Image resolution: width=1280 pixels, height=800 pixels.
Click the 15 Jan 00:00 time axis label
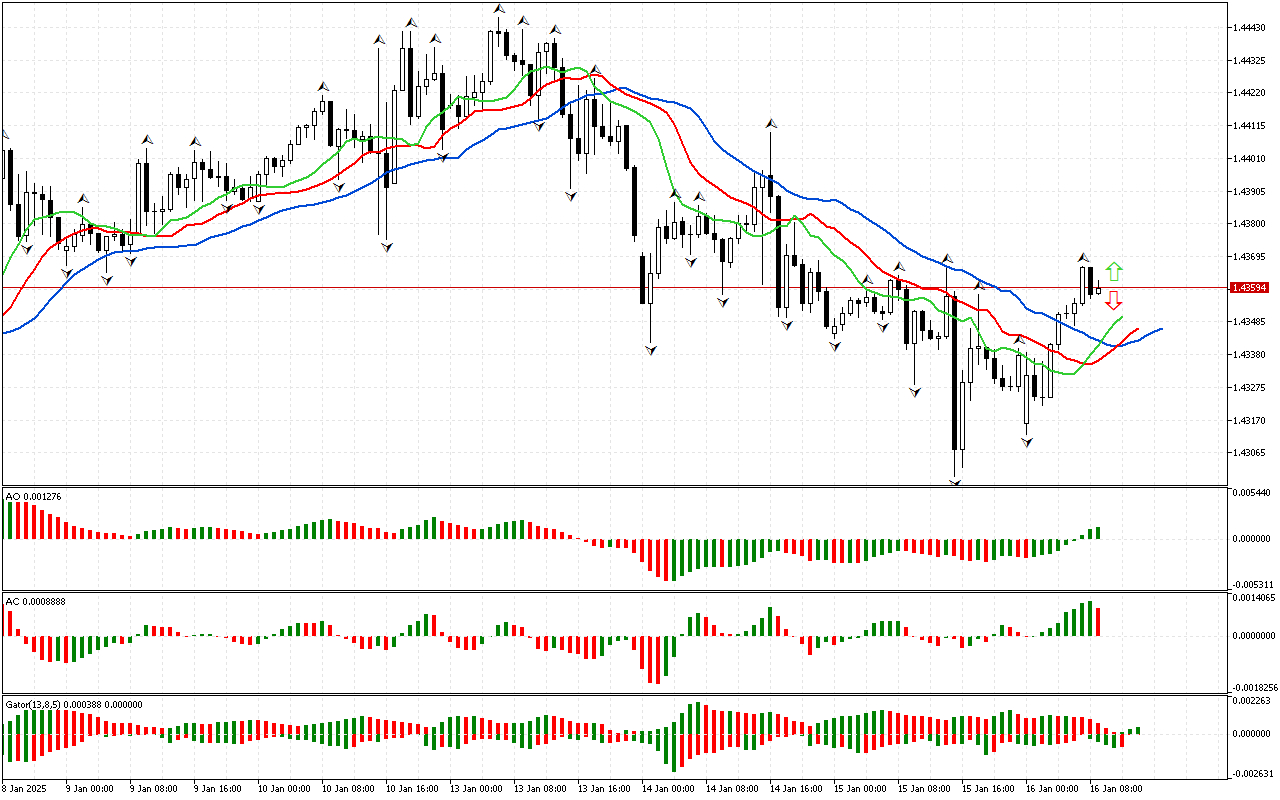(x=861, y=789)
